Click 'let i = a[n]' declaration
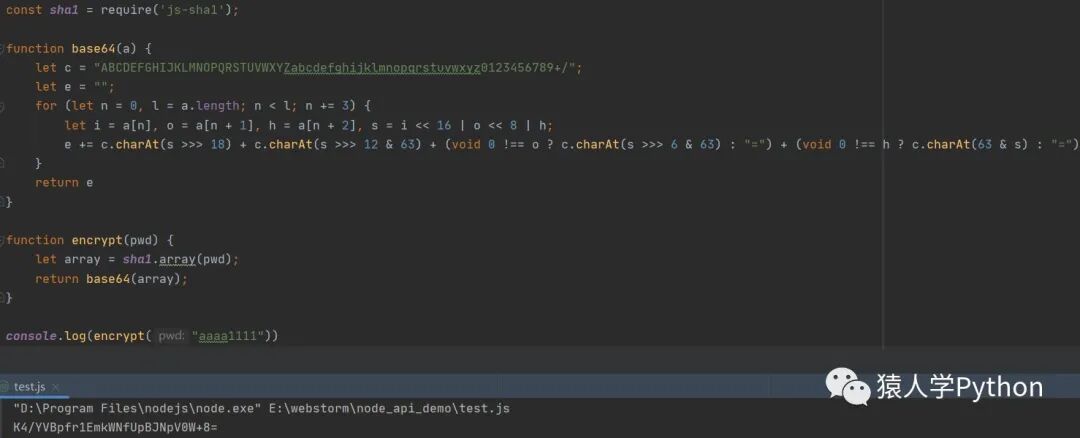The width and height of the screenshot is (1080, 438). point(106,125)
